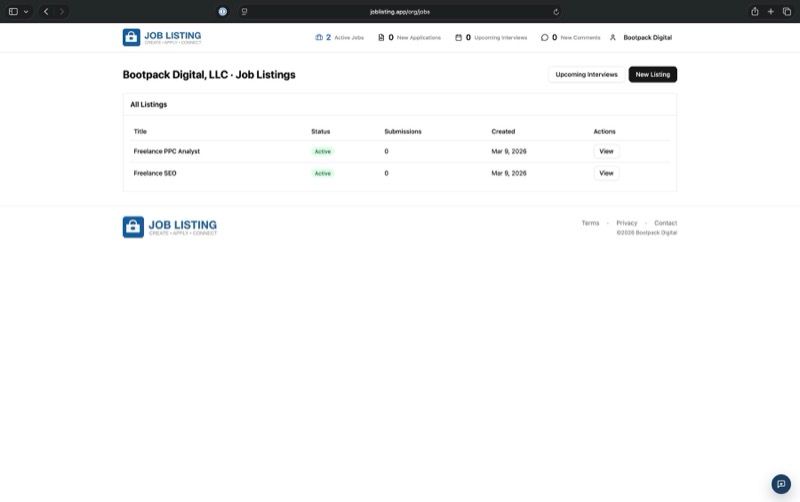Click the Upcoming Interviews calendar icon
The width and height of the screenshot is (800, 502).
458,37
